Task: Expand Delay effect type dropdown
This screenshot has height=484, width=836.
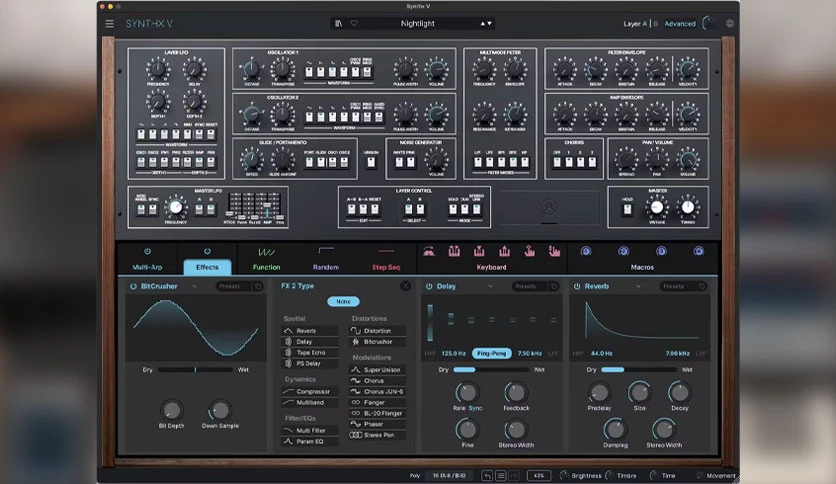Action: [x=491, y=286]
